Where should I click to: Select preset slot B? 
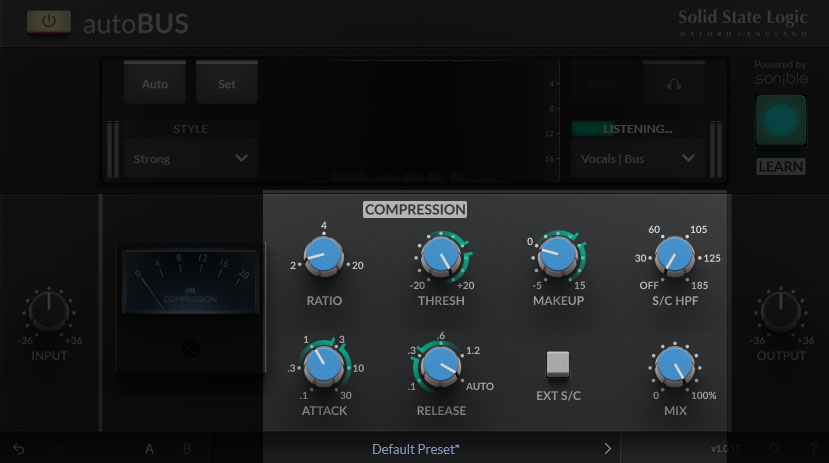[x=186, y=449]
